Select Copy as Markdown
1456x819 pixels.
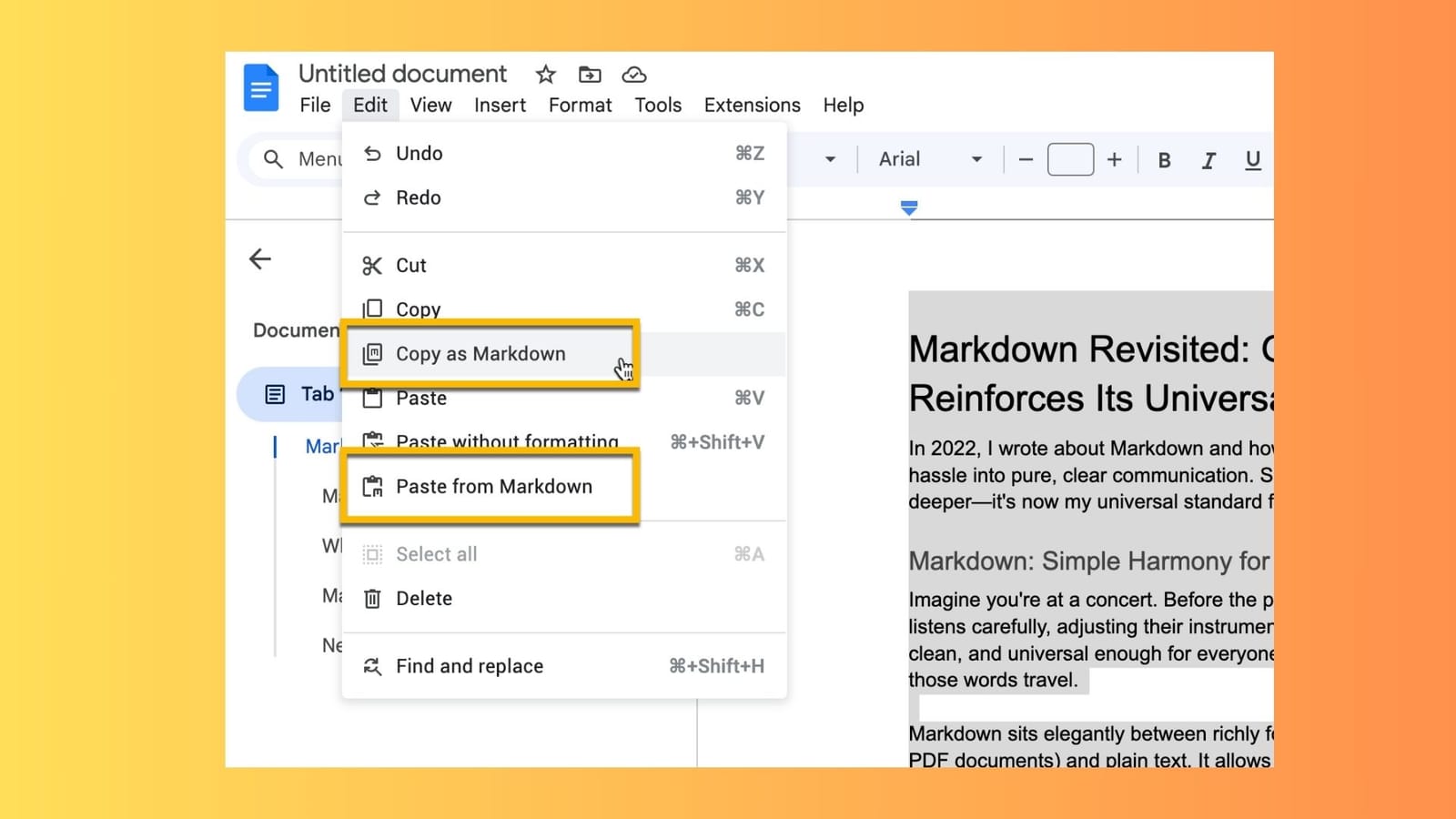coord(480,354)
